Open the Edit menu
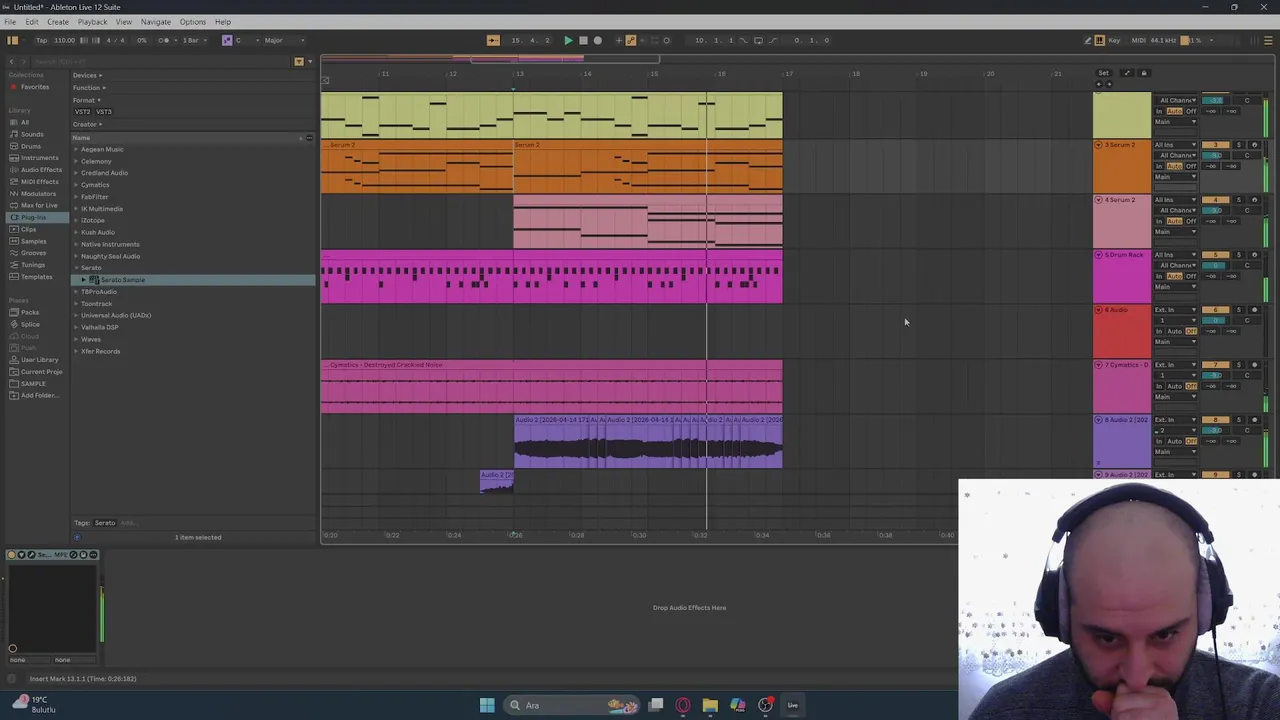Screen dimensions: 1280x720 pos(32,22)
